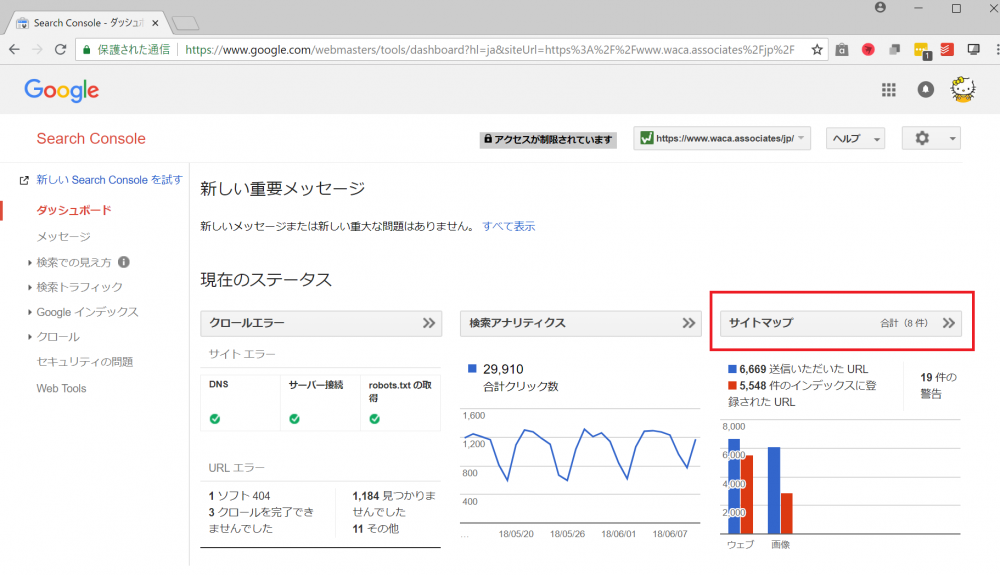Click the DNS green check status icon
1000x575 pixels.
(x=215, y=419)
